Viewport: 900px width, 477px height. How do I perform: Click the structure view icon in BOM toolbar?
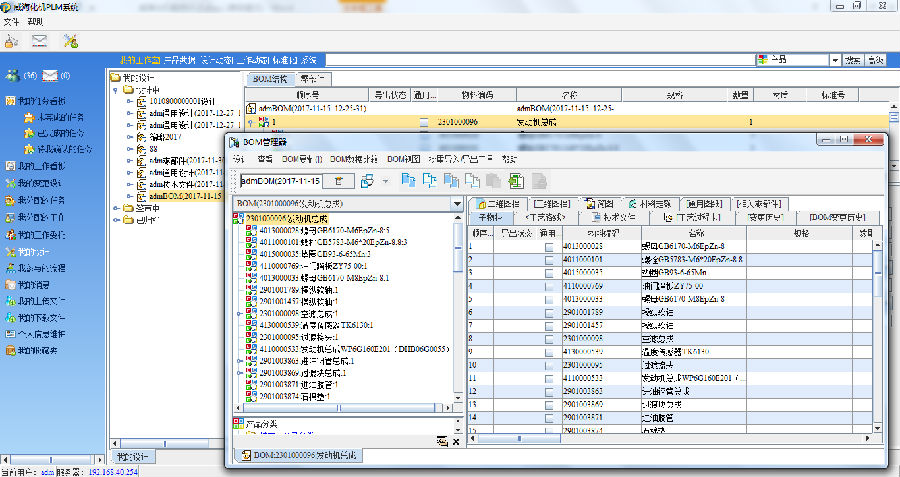pyautogui.click(x=366, y=181)
